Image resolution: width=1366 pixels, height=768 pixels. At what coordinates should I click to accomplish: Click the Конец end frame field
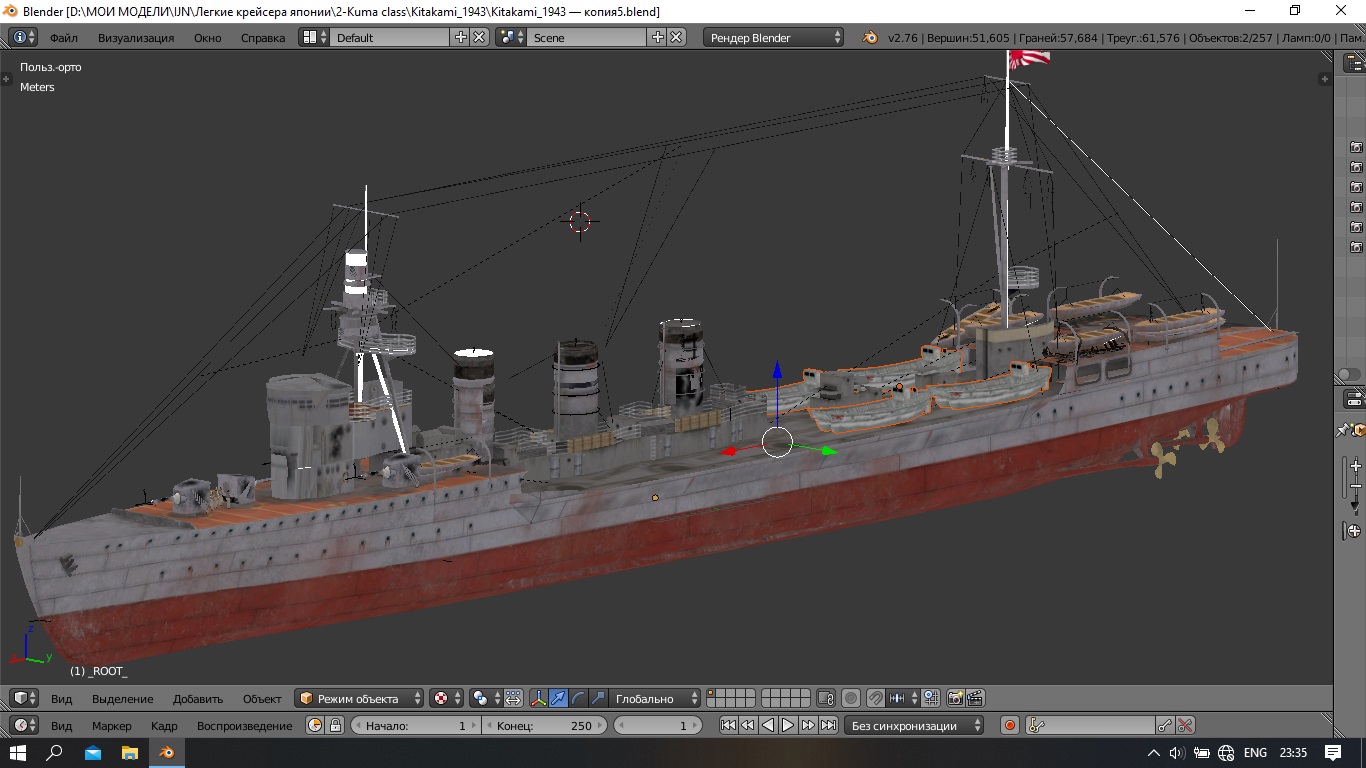(545, 725)
